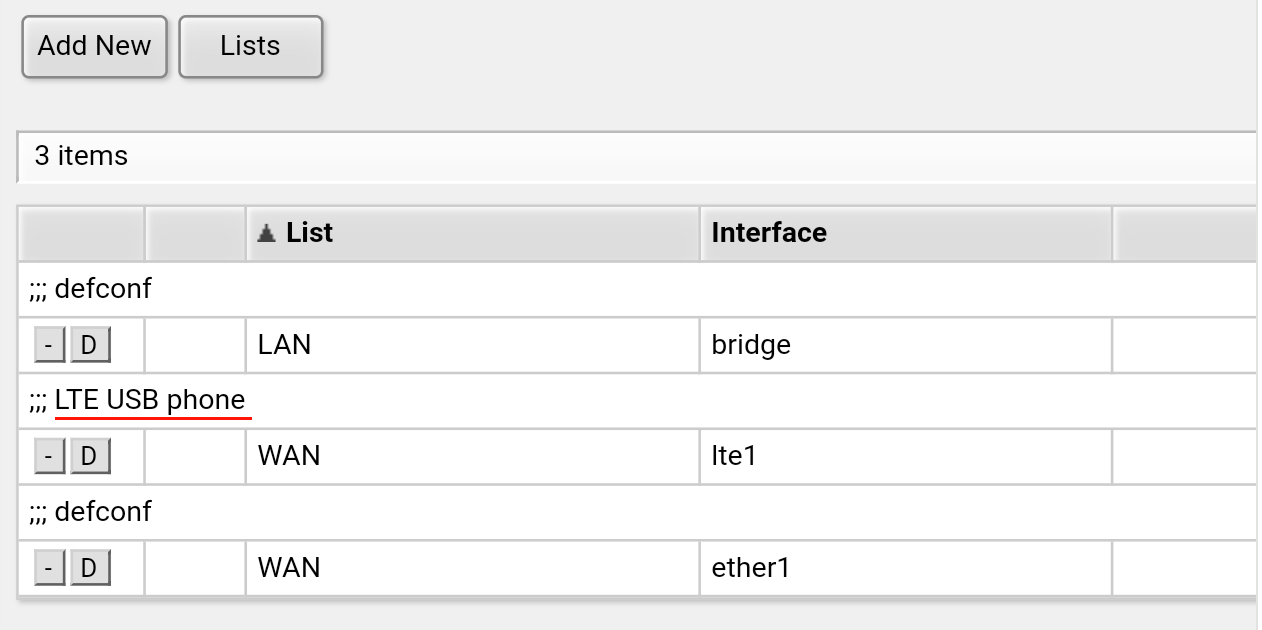This screenshot has width=1262, height=630.
Task: Open the bridge interface entry
Action: (x=751, y=345)
